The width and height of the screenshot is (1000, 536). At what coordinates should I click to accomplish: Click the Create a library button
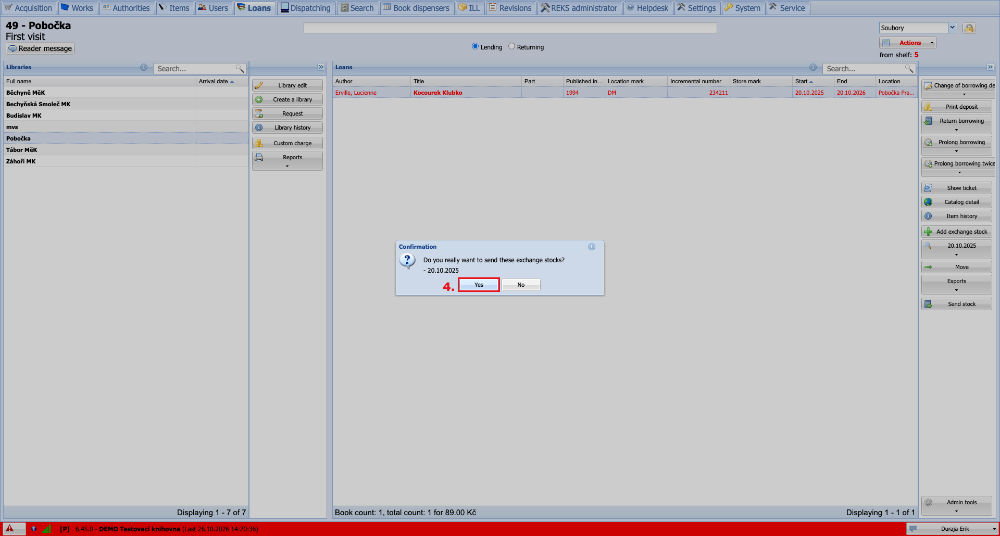click(x=288, y=100)
